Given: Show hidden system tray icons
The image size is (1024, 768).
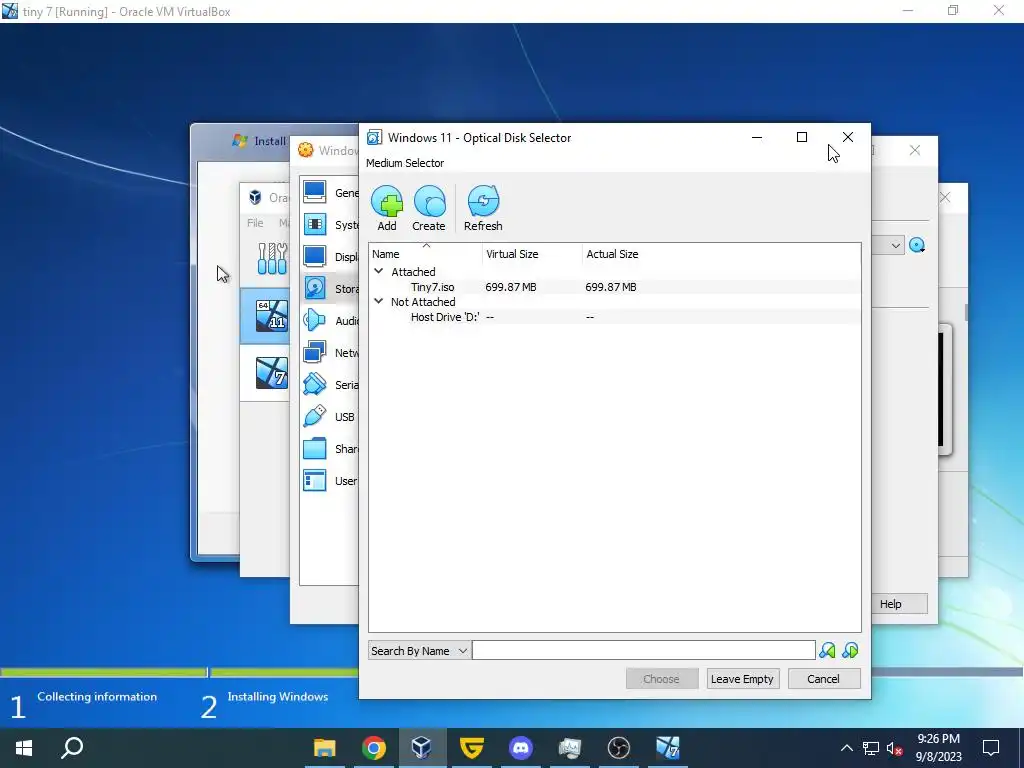Looking at the screenshot, I should (x=846, y=748).
